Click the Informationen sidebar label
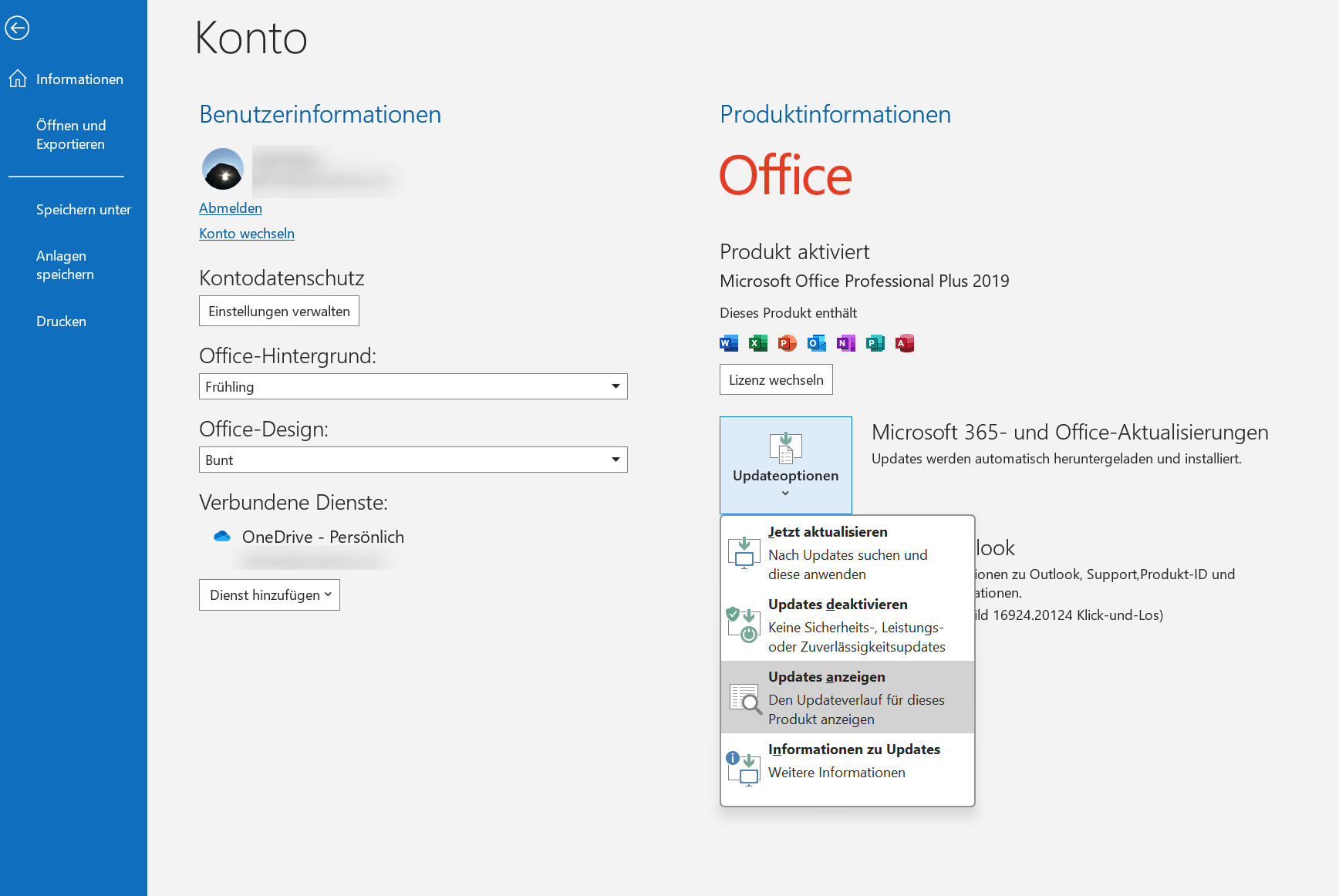This screenshot has width=1339, height=896. tap(79, 79)
